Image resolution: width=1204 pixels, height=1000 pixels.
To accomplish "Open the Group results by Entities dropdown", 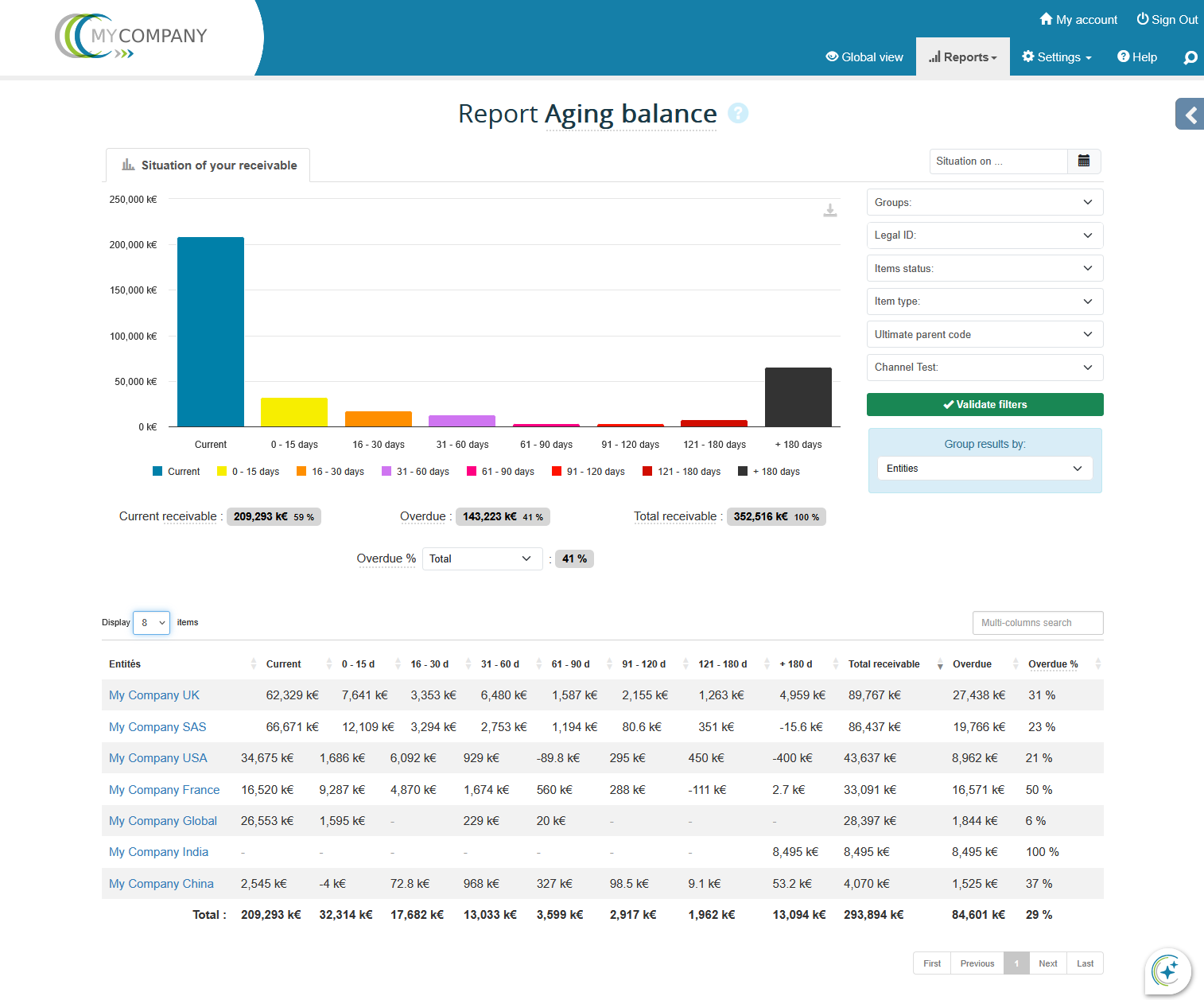I will [x=985, y=469].
